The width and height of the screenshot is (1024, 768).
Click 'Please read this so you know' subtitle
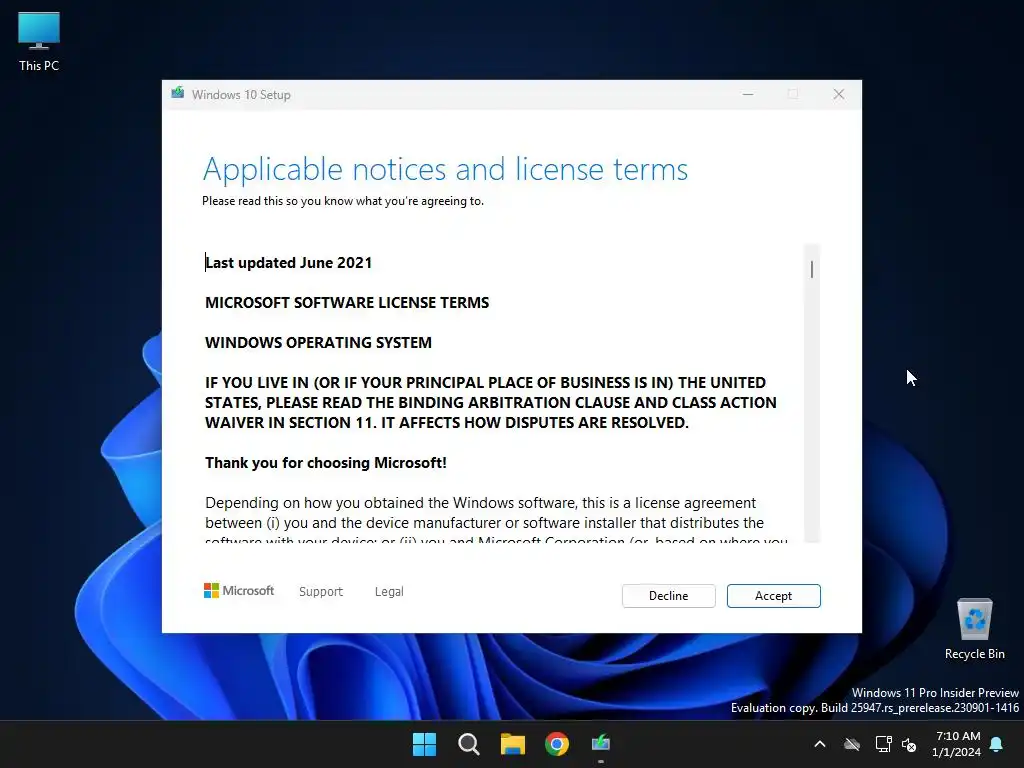pyautogui.click(x=343, y=201)
